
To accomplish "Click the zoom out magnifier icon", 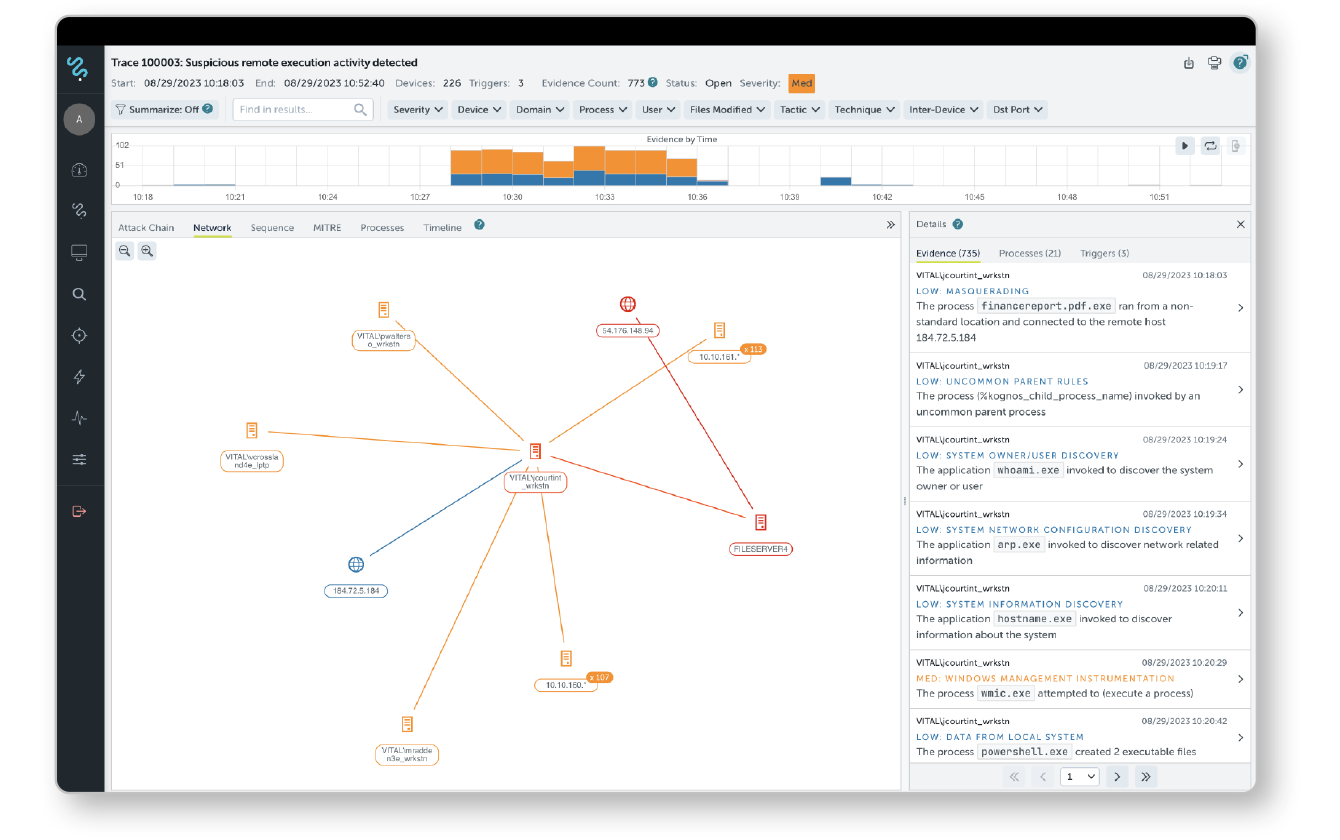I will [125, 251].
